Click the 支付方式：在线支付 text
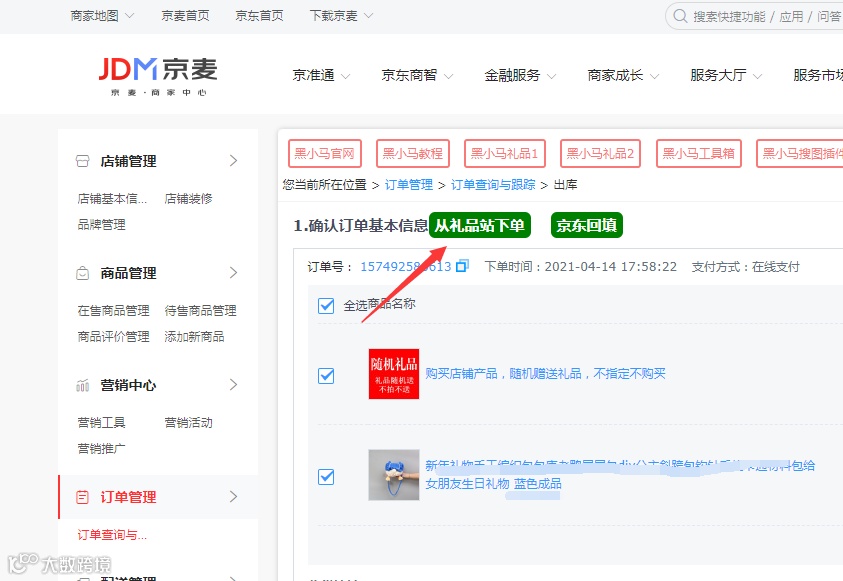The image size is (843, 581). [746, 267]
